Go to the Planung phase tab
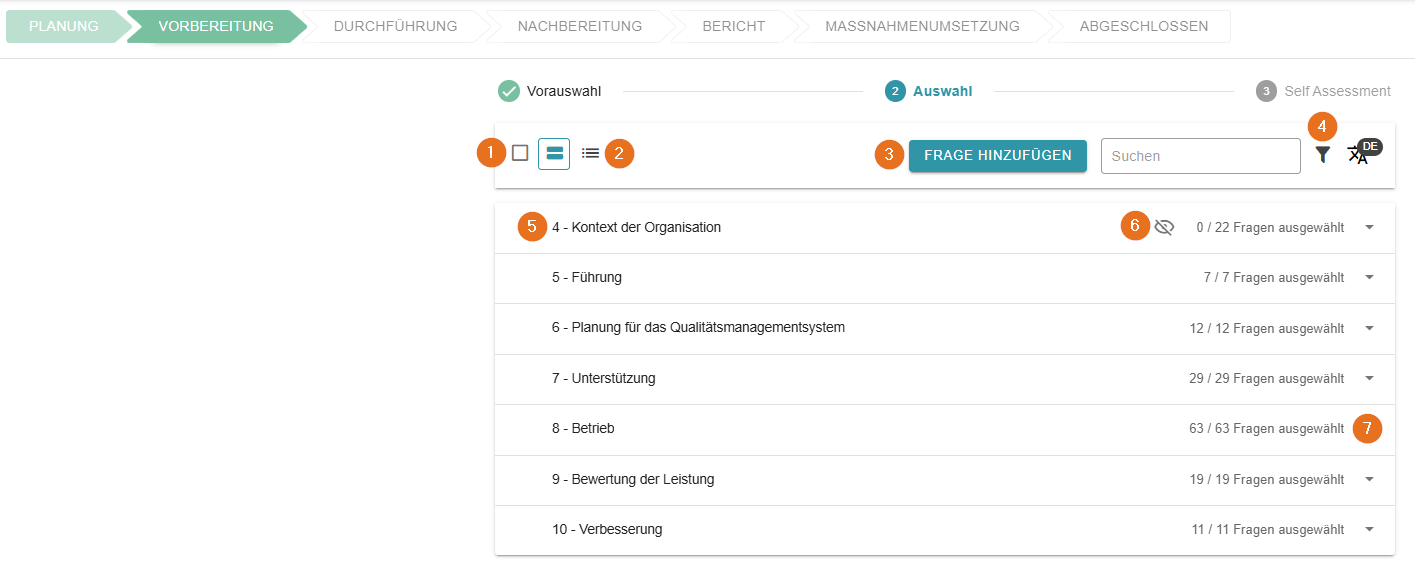The image size is (1415, 575). tap(64, 26)
